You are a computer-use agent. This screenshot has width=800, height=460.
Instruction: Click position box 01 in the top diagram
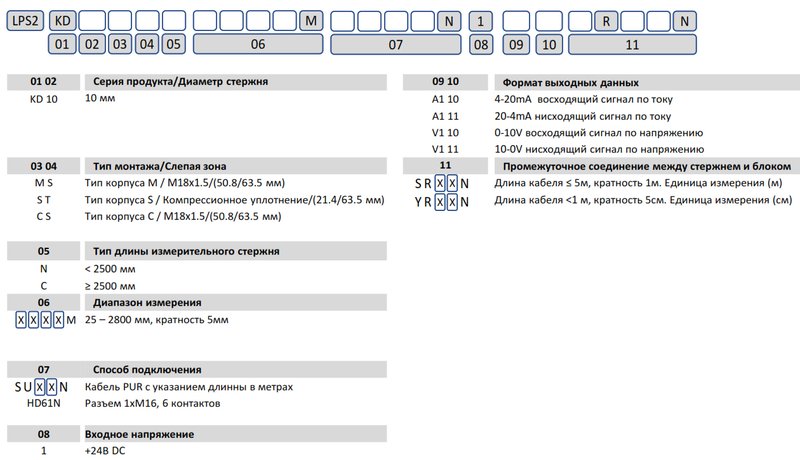pos(62,44)
